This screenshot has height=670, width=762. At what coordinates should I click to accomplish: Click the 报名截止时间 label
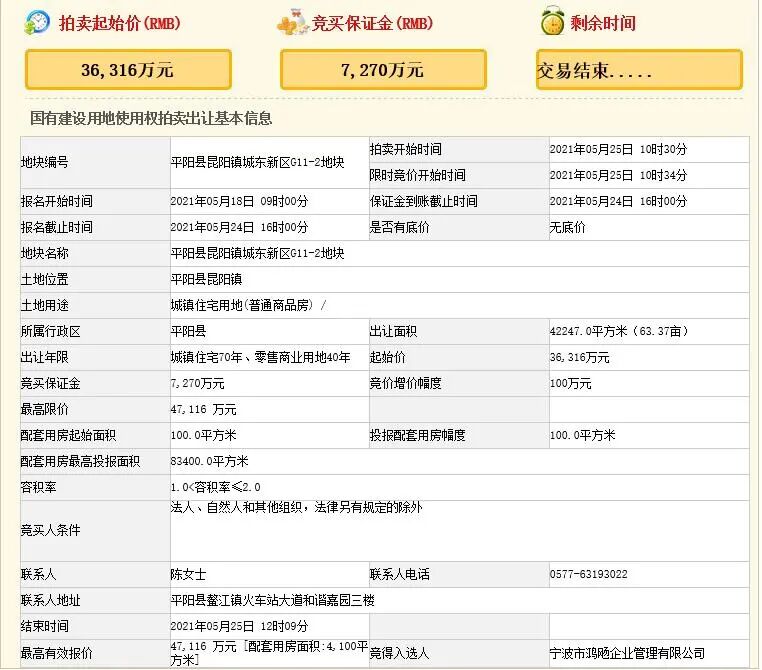[x=56, y=227]
